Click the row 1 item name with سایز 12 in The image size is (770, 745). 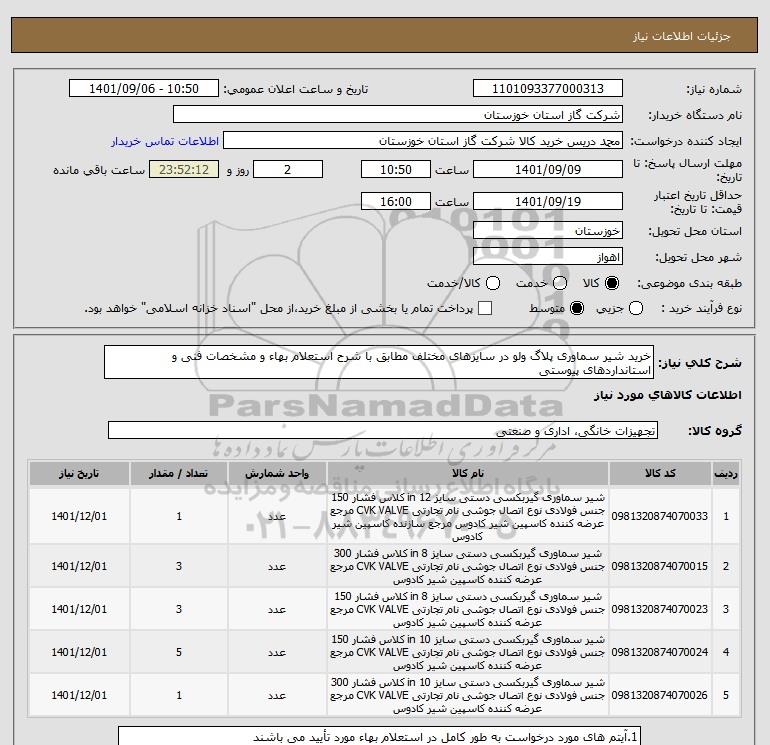click(468, 517)
